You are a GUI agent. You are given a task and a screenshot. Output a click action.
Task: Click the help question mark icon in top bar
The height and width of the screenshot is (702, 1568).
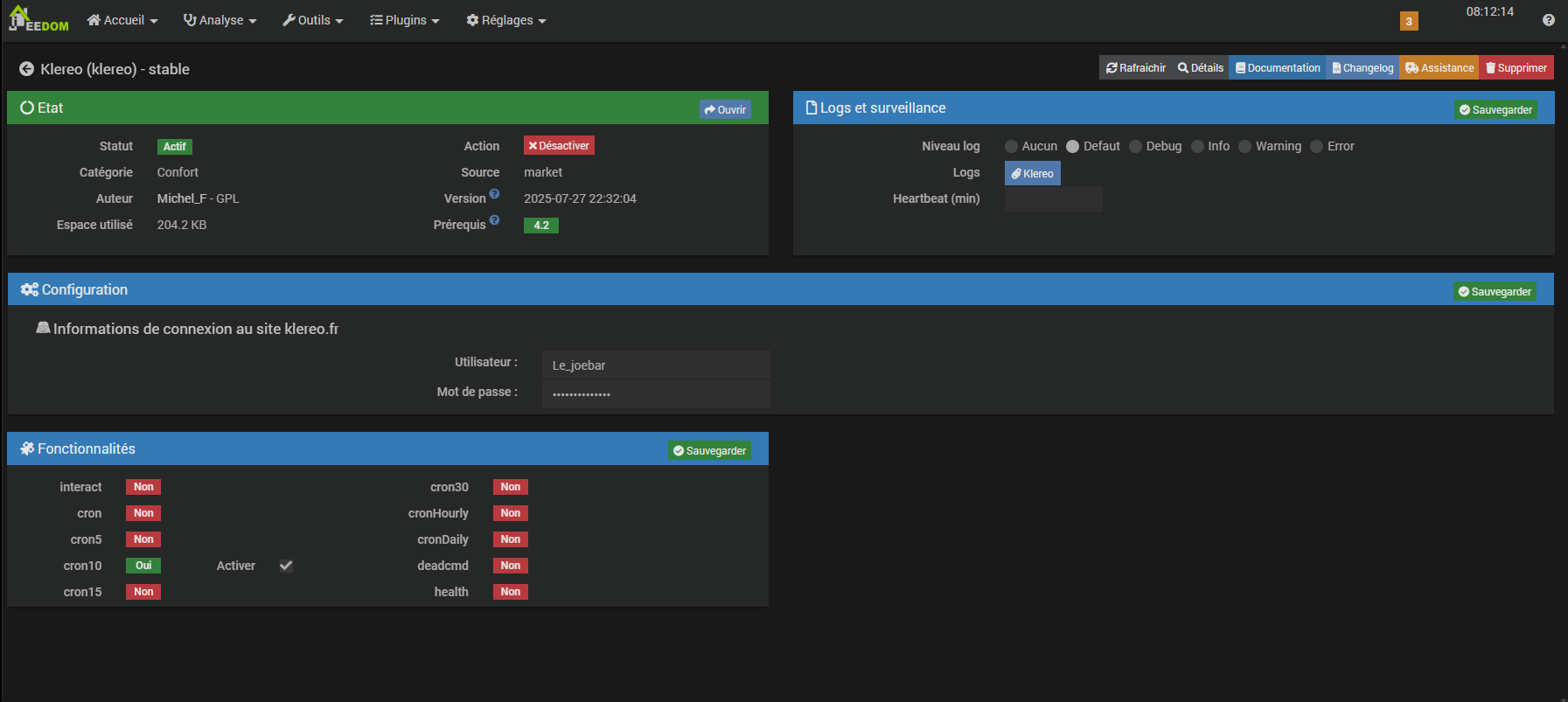1549,20
